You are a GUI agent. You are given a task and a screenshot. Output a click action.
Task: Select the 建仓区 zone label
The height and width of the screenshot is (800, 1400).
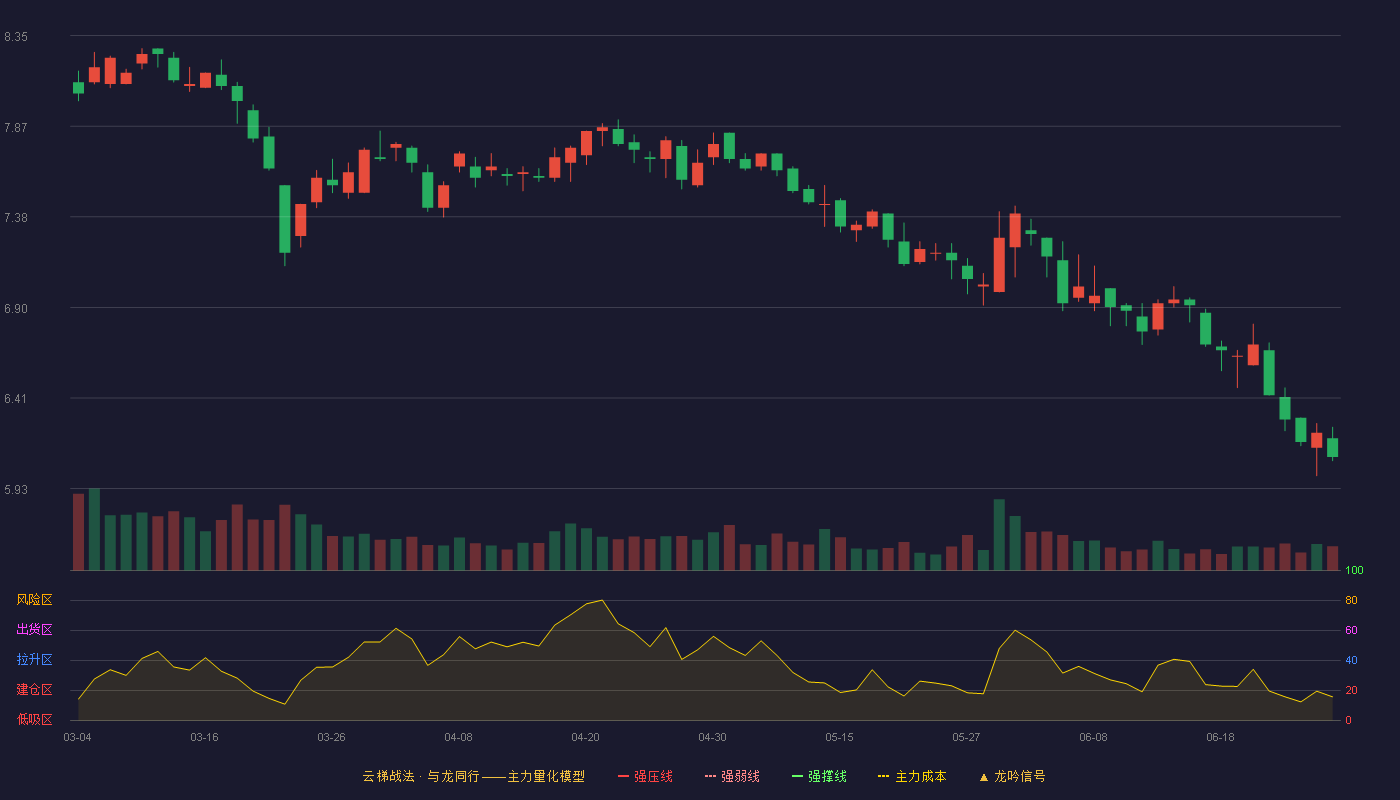pyautogui.click(x=35, y=690)
